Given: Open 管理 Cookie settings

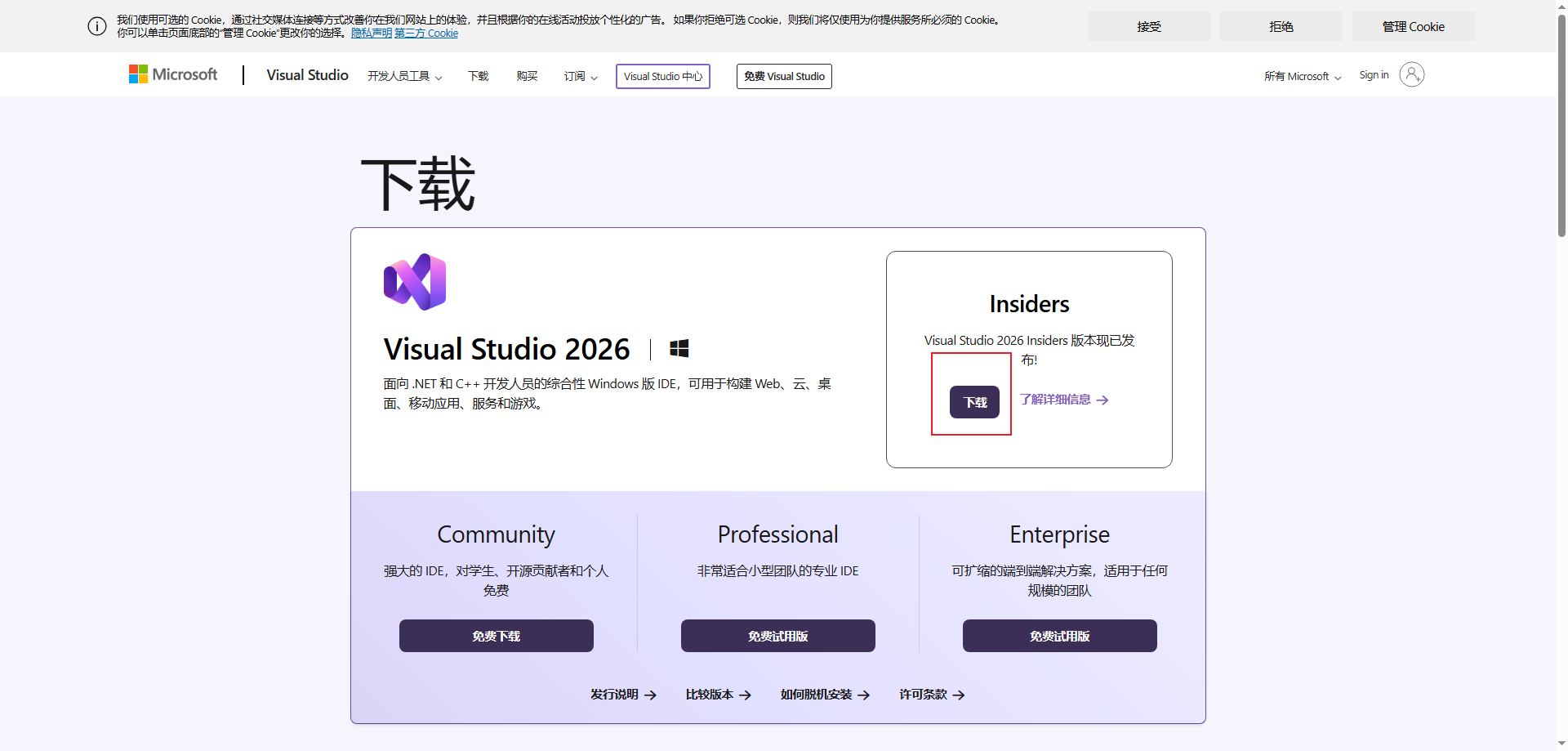Looking at the screenshot, I should [x=1414, y=26].
